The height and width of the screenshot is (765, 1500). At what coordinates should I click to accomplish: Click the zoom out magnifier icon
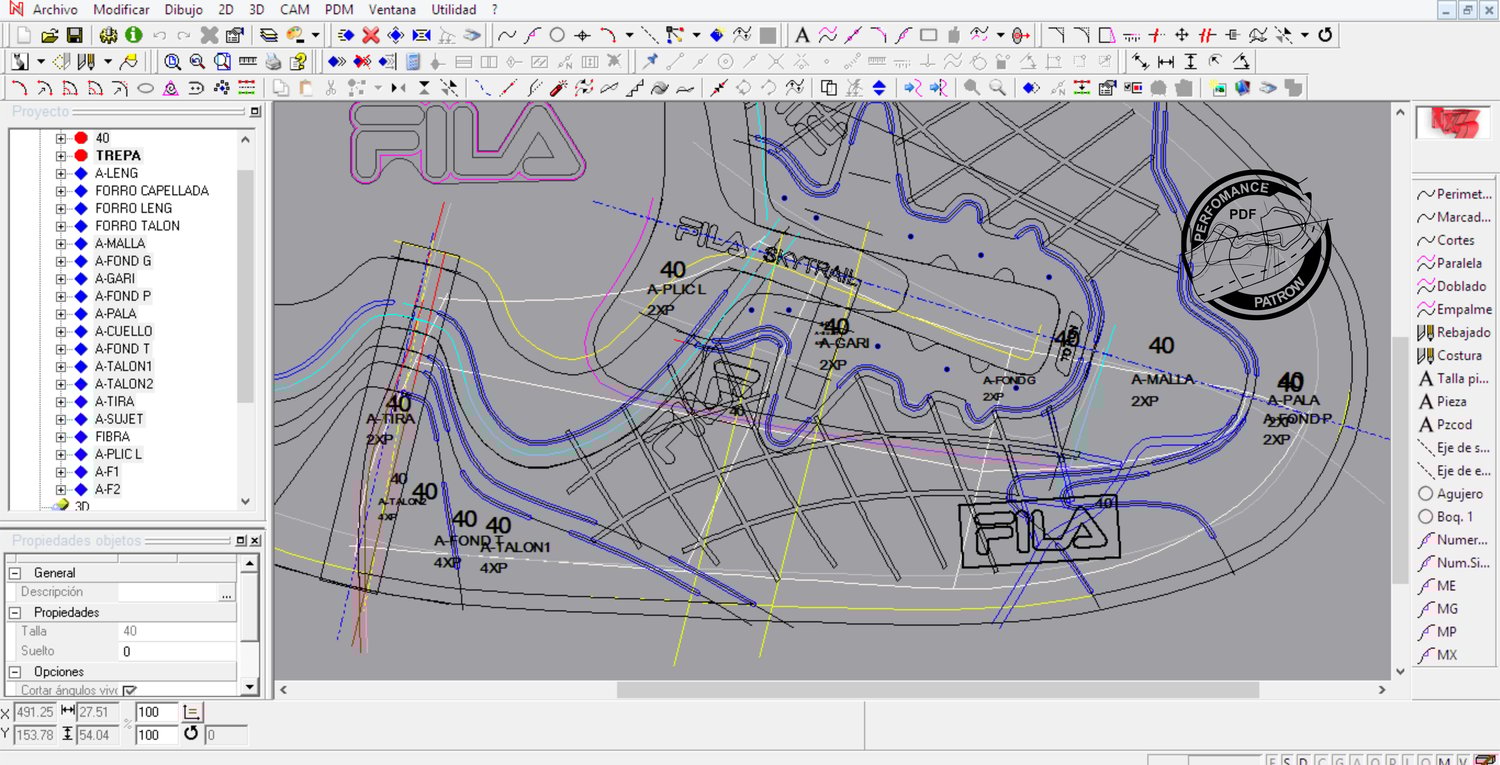pyautogui.click(x=197, y=62)
